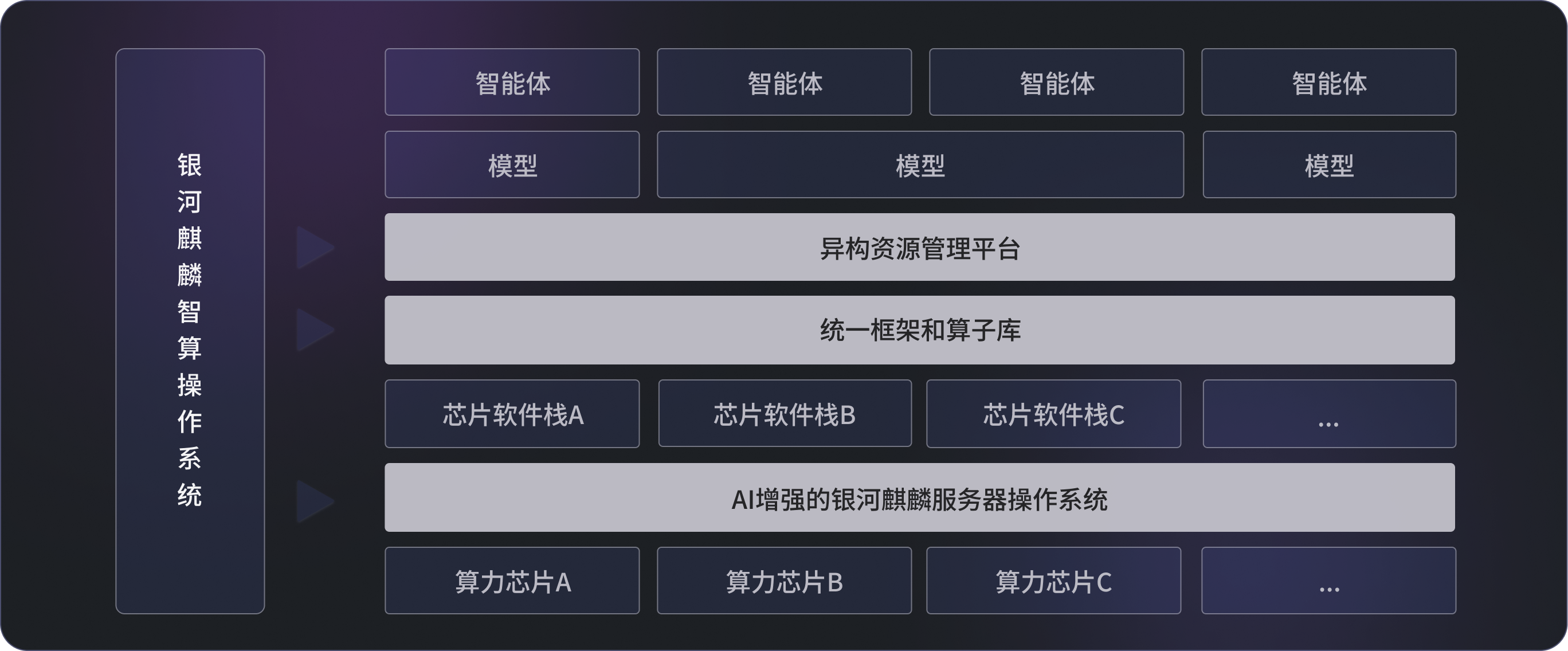Click the 芯片软件栈A box
1568x651 pixels.
click(x=512, y=414)
